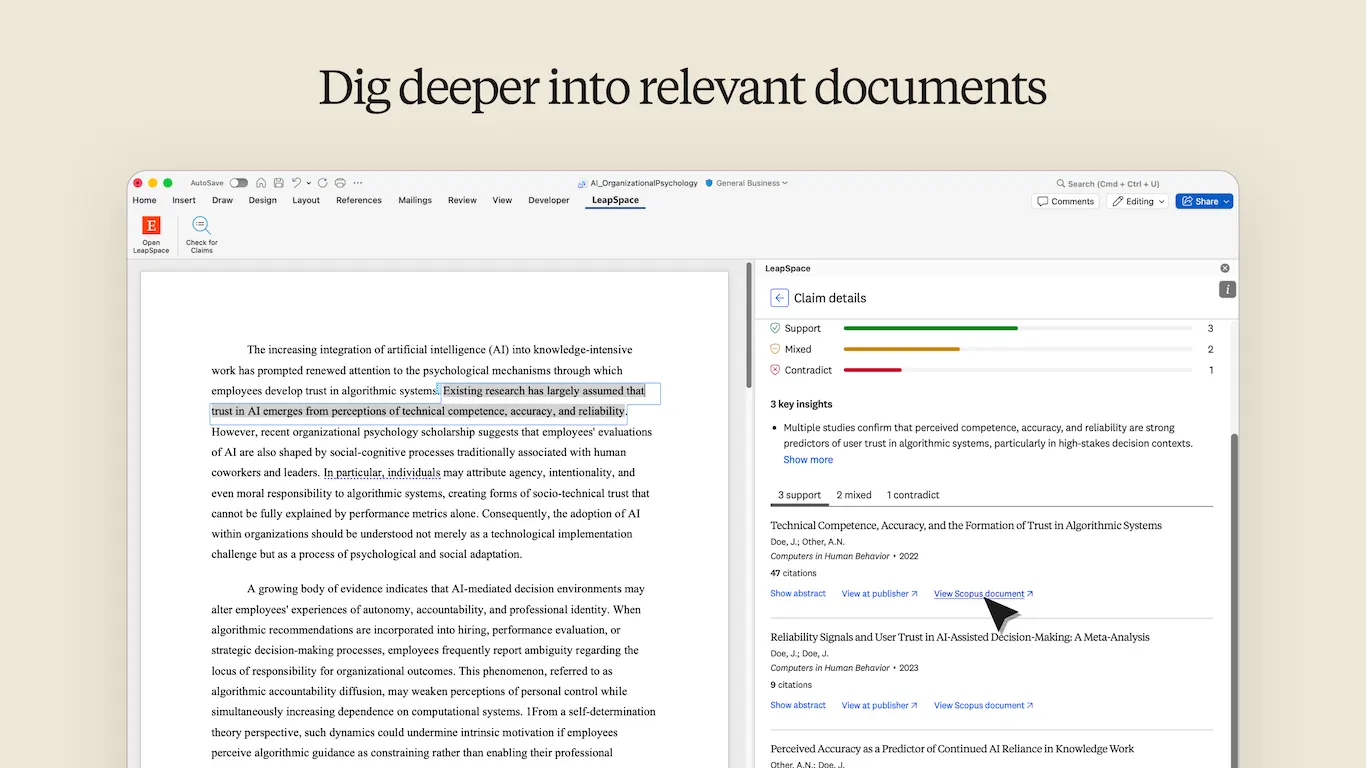Click the orange Mixed progress bar
Image resolution: width=1366 pixels, height=768 pixels.
coord(901,349)
